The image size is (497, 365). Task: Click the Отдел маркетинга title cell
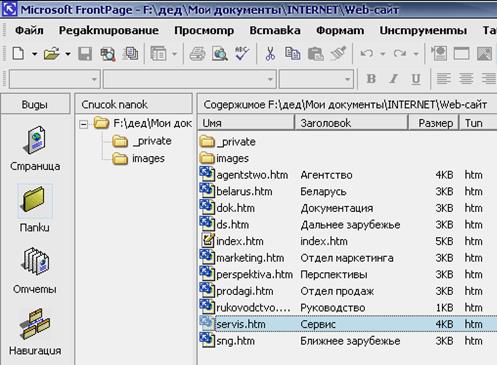point(347,258)
